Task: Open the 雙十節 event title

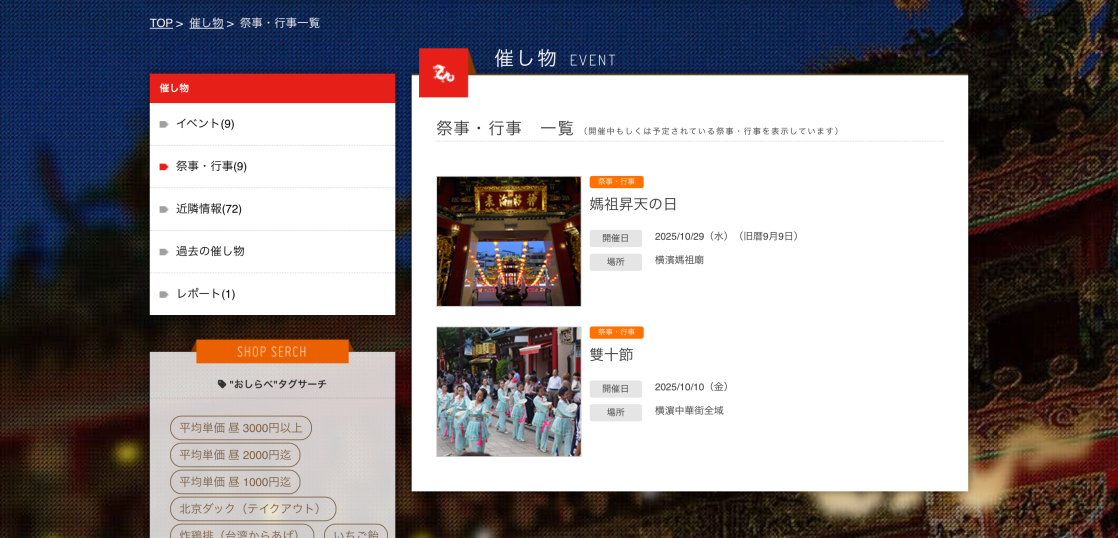Action: [611, 354]
